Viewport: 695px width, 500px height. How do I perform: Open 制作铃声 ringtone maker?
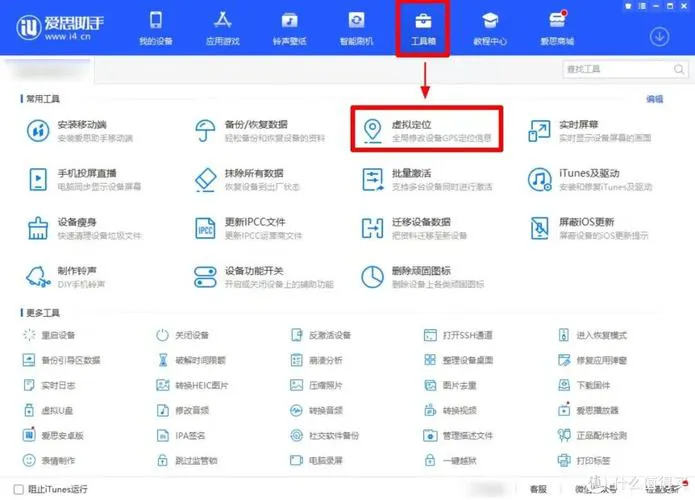click(x=66, y=277)
